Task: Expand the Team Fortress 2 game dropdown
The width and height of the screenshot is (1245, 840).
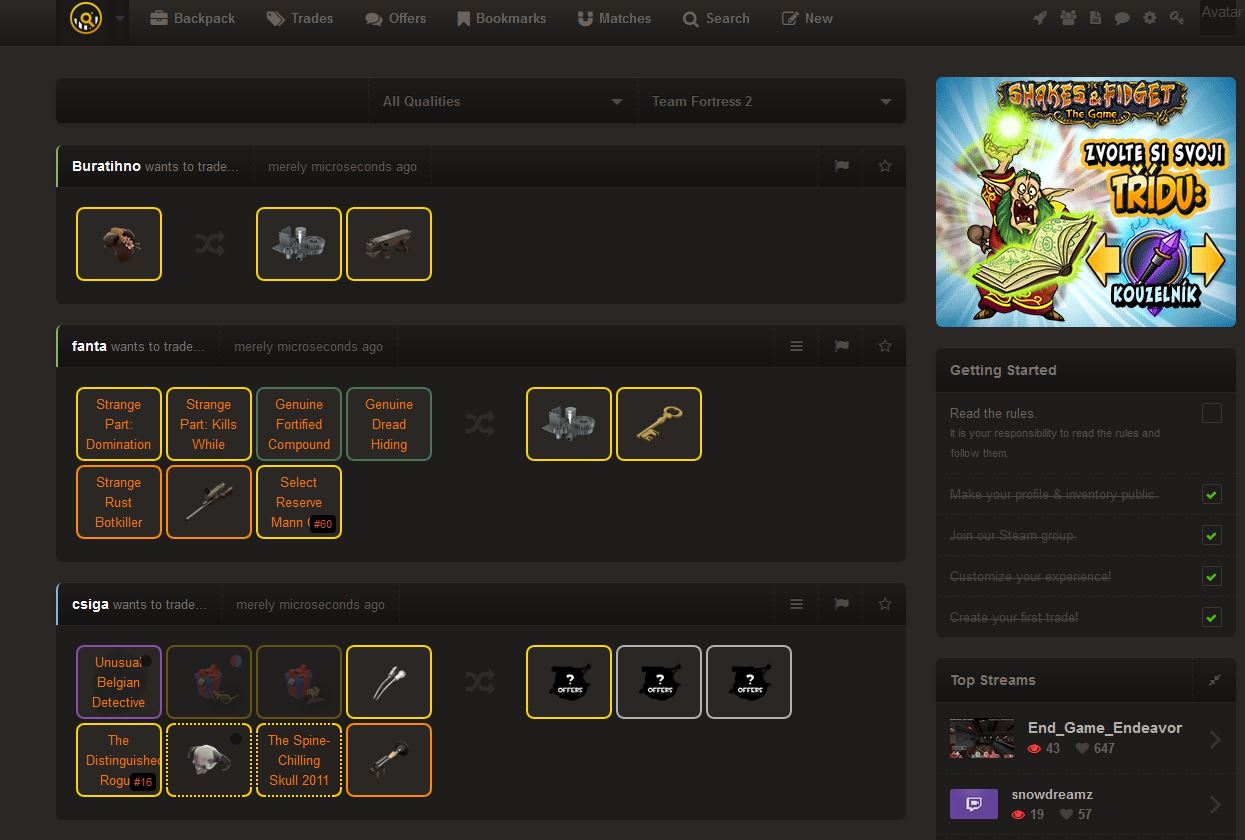Action: point(770,101)
